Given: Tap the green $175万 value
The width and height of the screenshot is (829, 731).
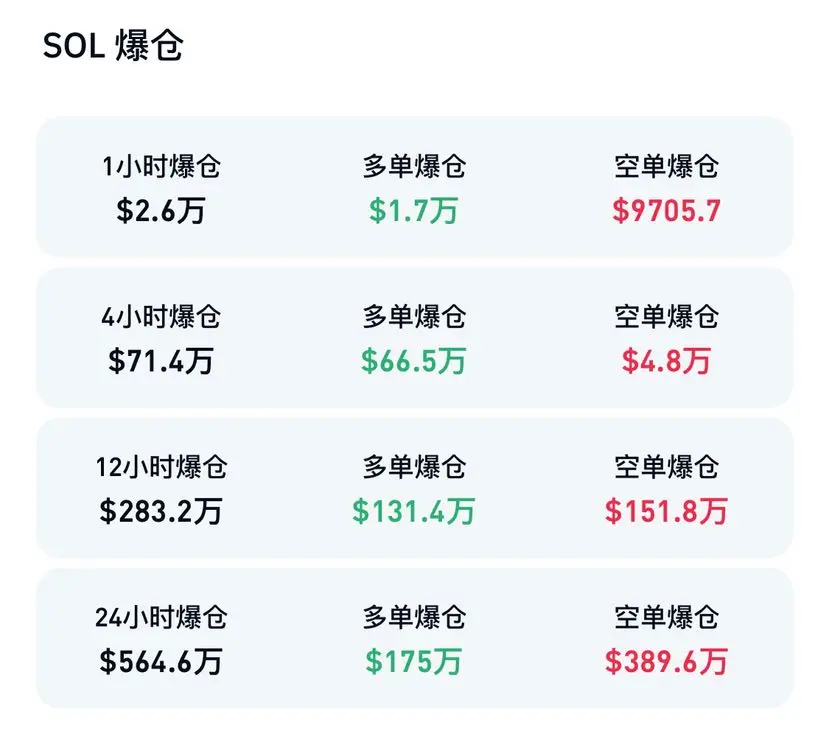Looking at the screenshot, I should coord(414,661).
